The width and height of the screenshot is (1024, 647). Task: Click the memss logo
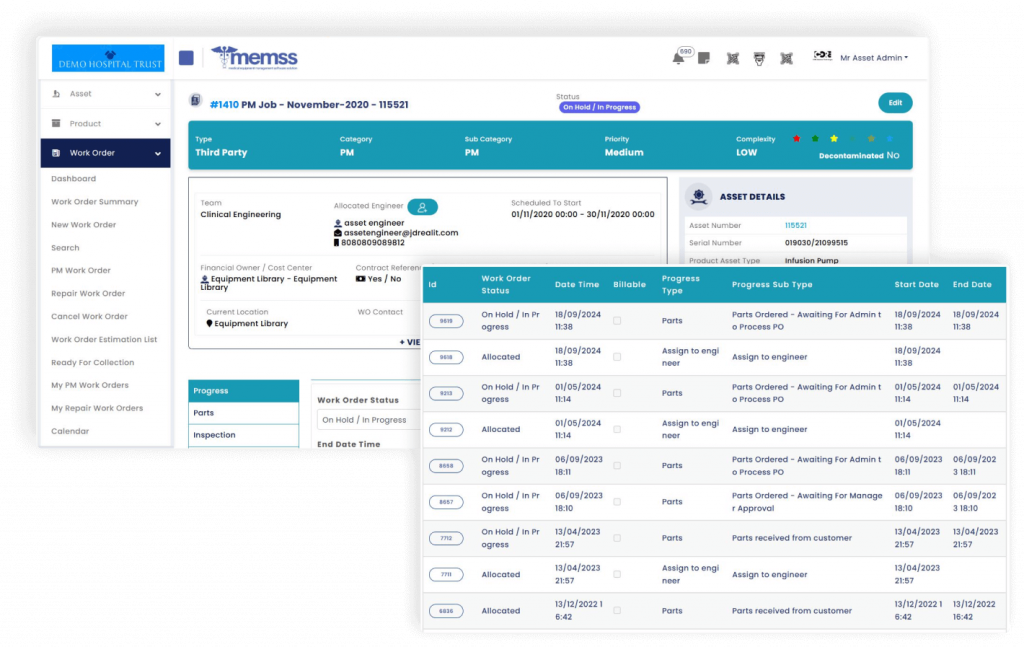point(254,57)
